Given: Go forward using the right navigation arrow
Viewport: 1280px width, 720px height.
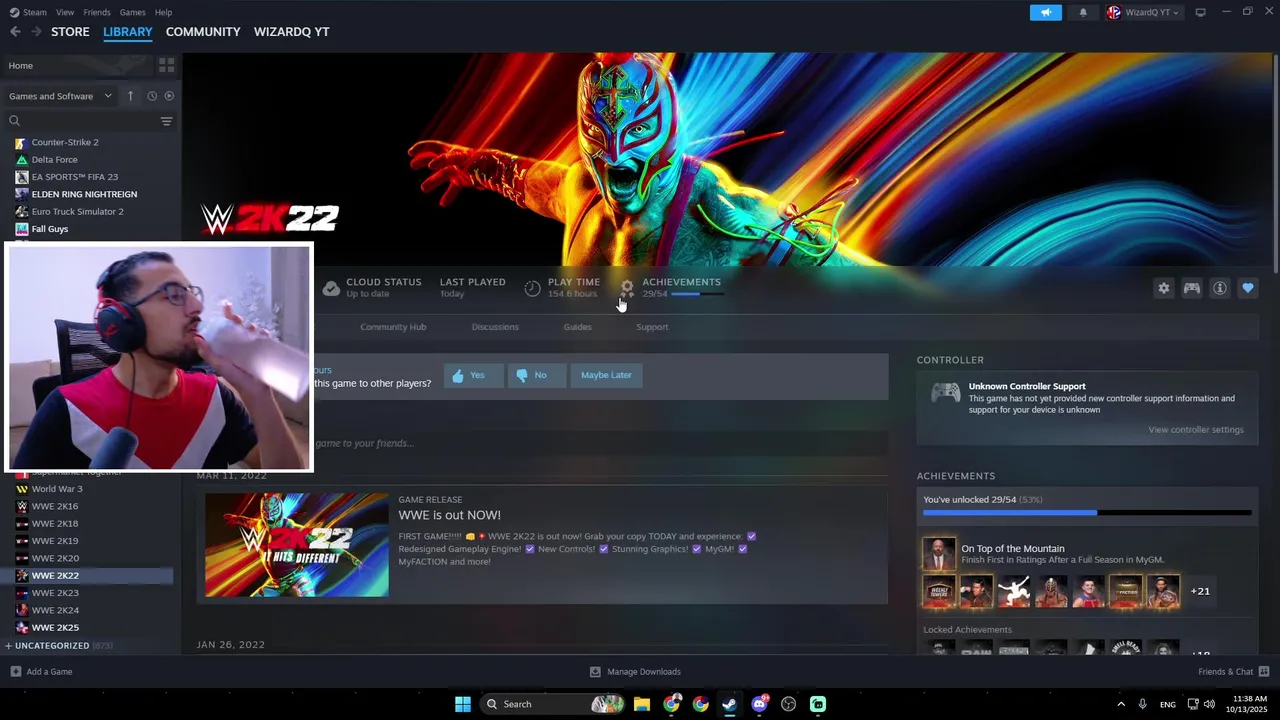Looking at the screenshot, I should tap(36, 32).
